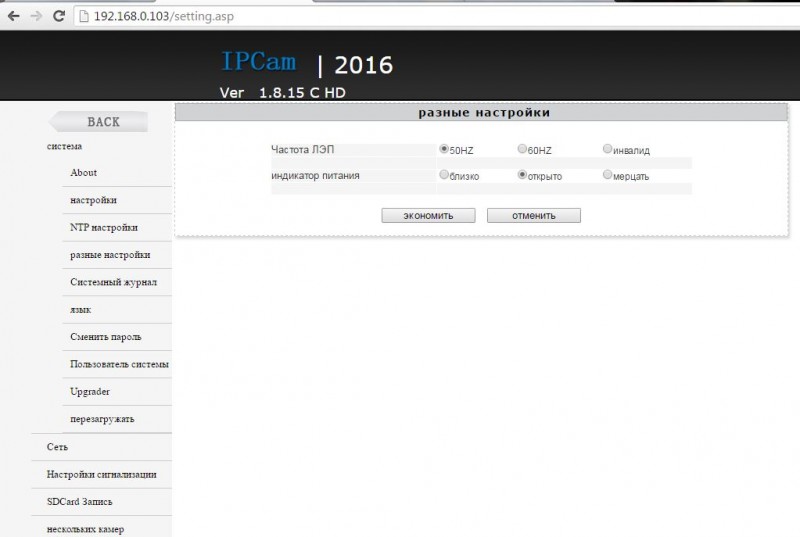Screen dimensions: 800x537
Task: Collapse the система menu section
Action: (64, 146)
